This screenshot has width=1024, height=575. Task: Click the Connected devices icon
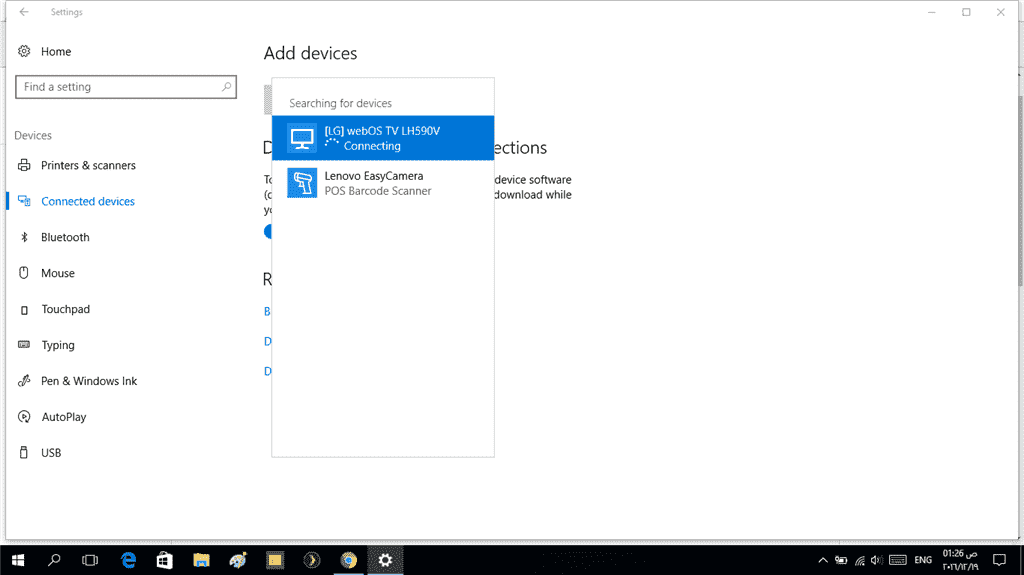24,201
